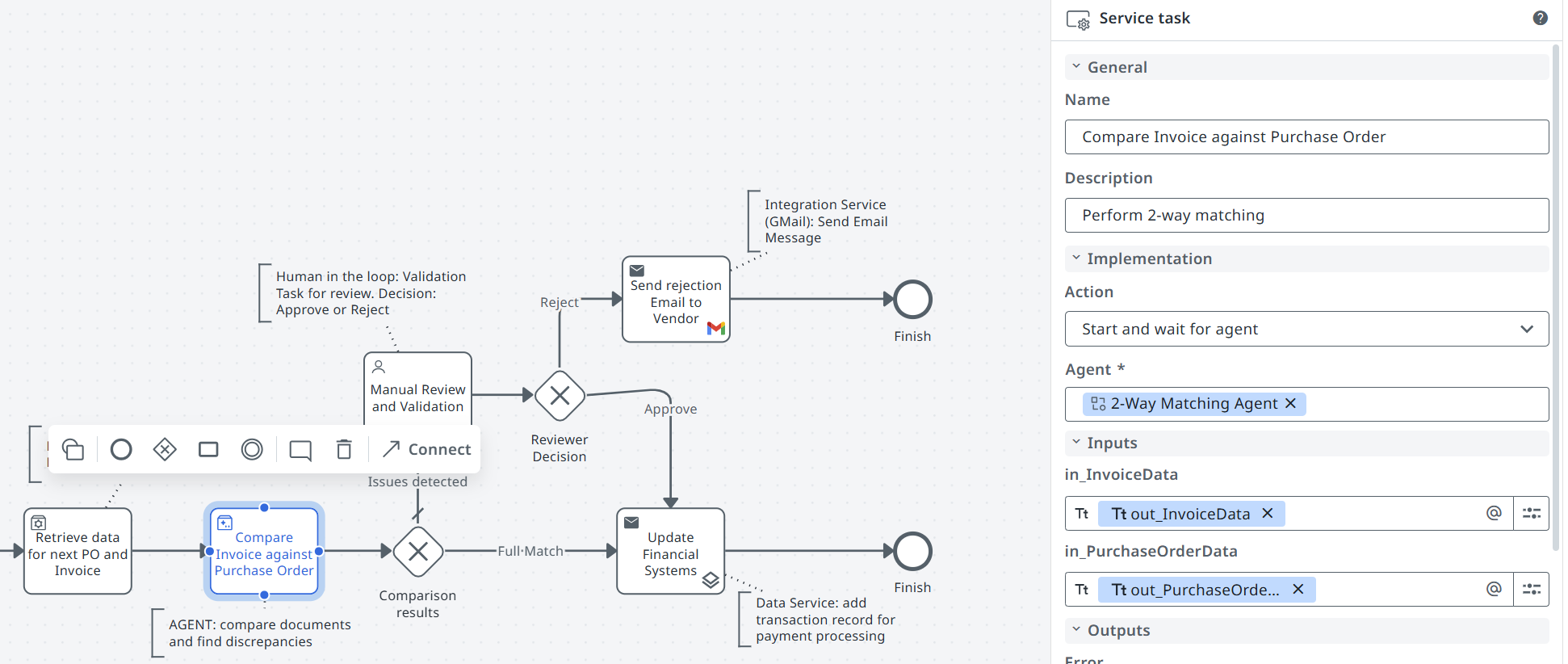1568x664 pixels.
Task: Collapse the General section
Action: tap(1076, 66)
